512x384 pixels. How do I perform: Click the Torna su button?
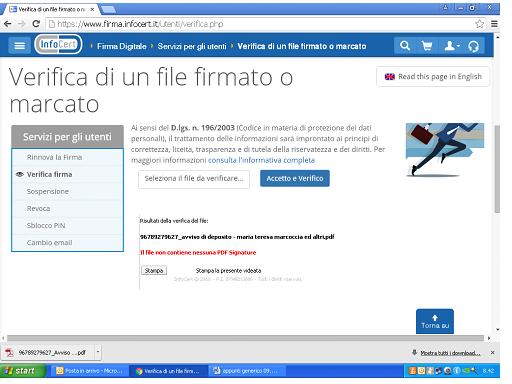[435, 321]
